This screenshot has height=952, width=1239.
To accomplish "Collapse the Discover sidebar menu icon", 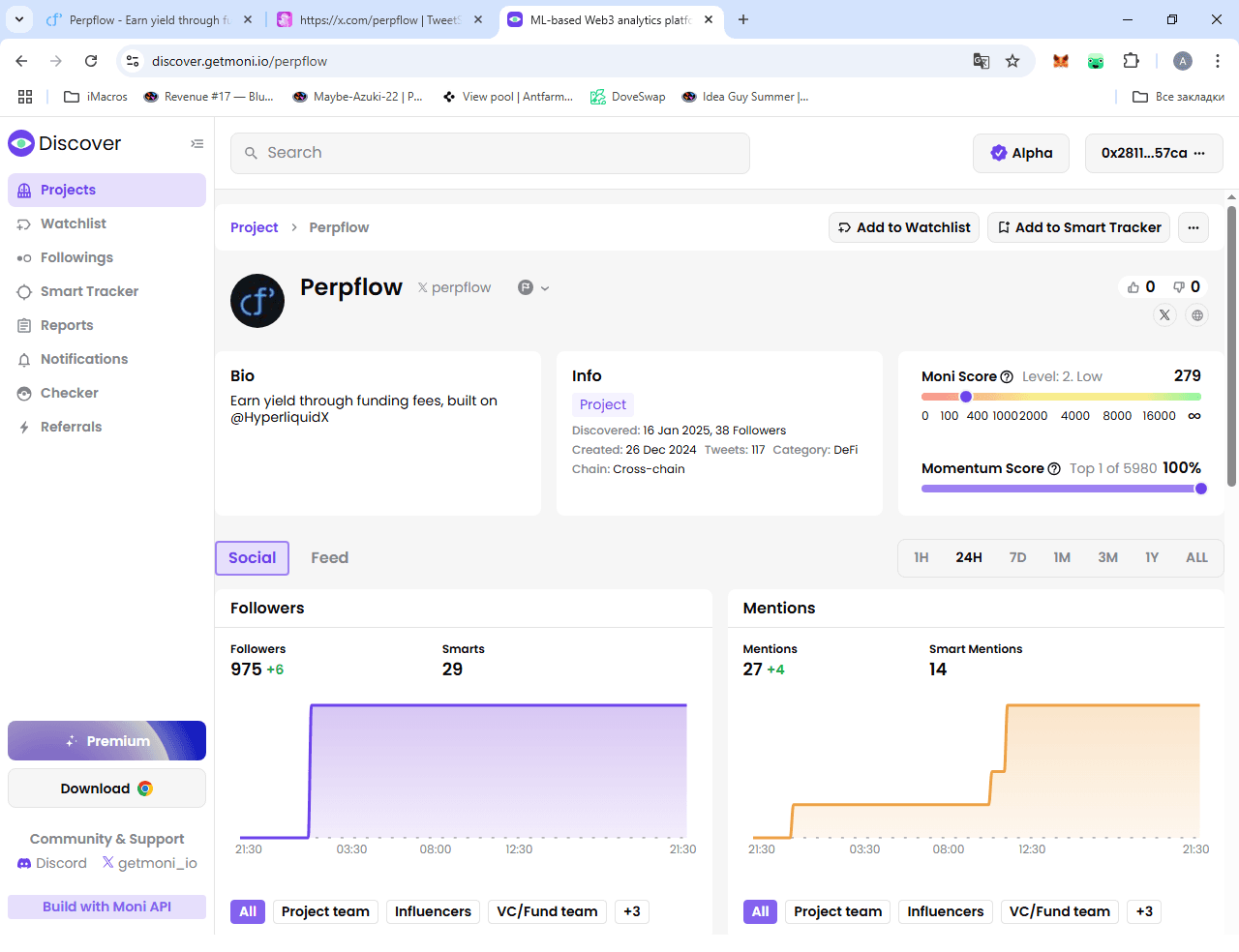I will (196, 144).
